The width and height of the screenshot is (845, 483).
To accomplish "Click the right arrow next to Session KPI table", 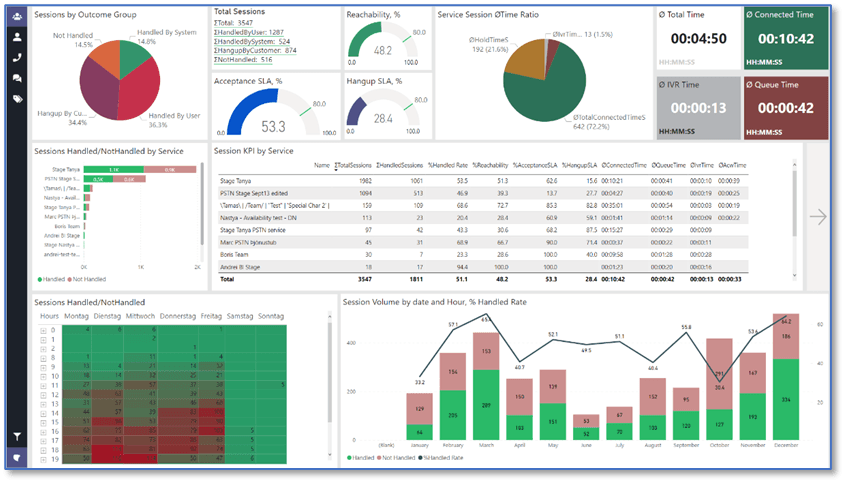I will (818, 217).
